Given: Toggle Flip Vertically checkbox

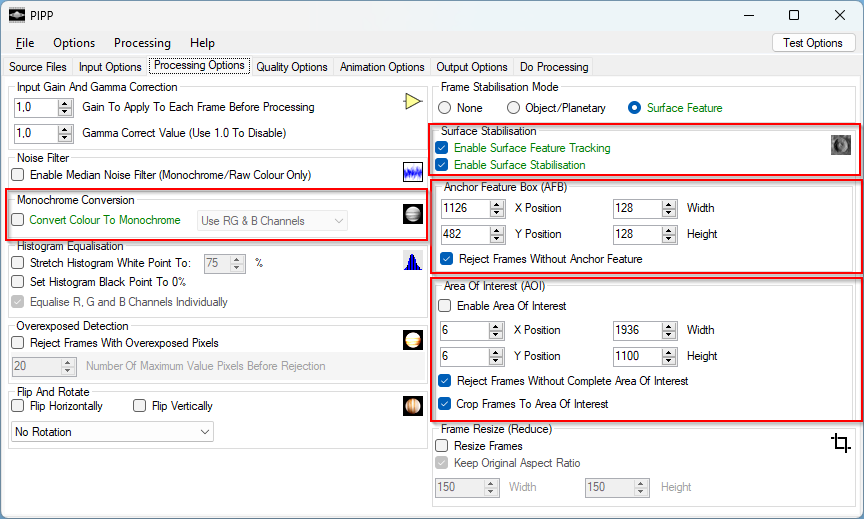Looking at the screenshot, I should 139,406.
